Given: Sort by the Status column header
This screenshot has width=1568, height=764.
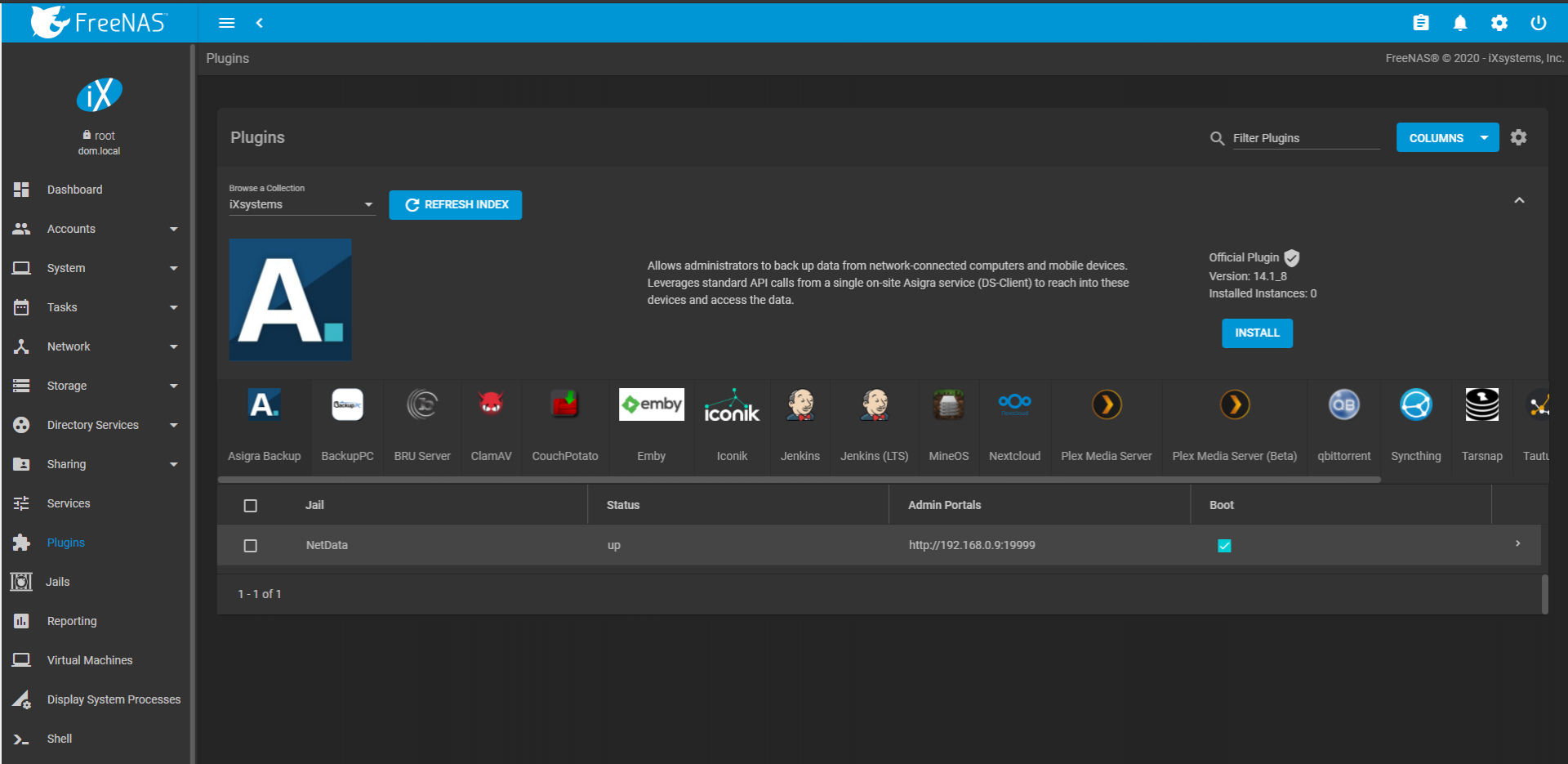Looking at the screenshot, I should click(623, 505).
